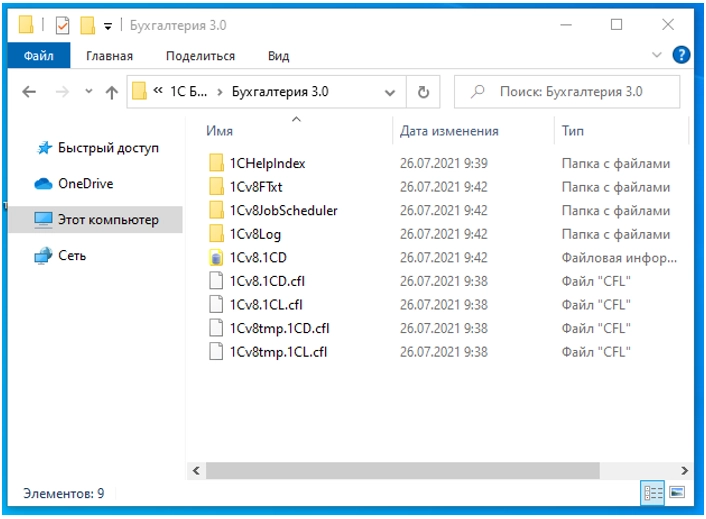706x519 pixels.
Task: Click file icon of 1Cv8tmp.1CD.cfl
Action: tap(216, 328)
